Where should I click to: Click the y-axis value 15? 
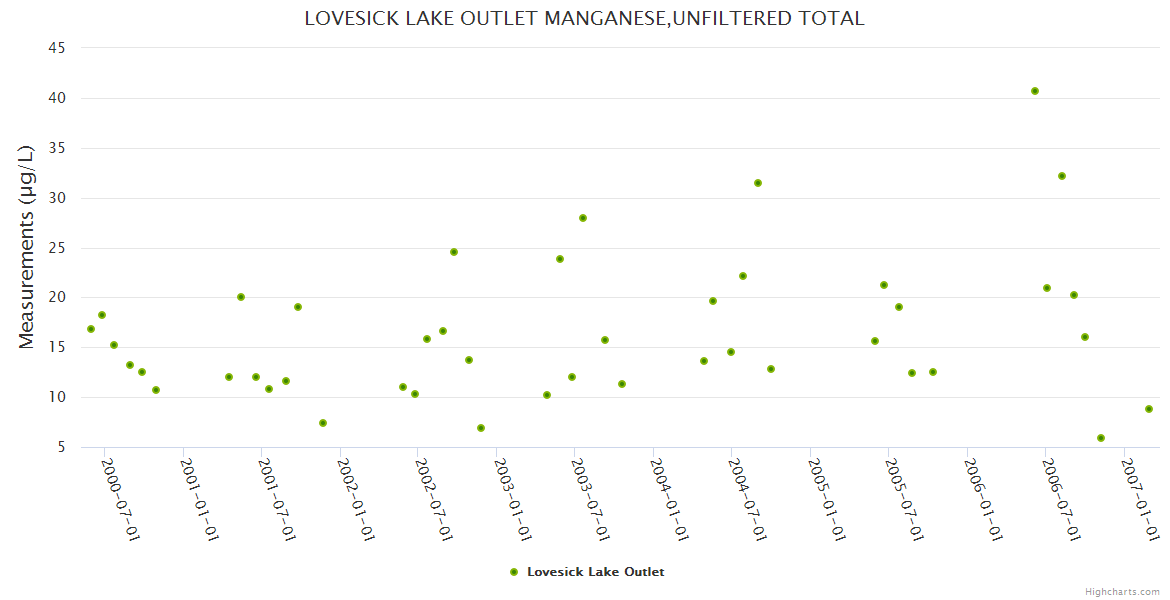tap(57, 348)
